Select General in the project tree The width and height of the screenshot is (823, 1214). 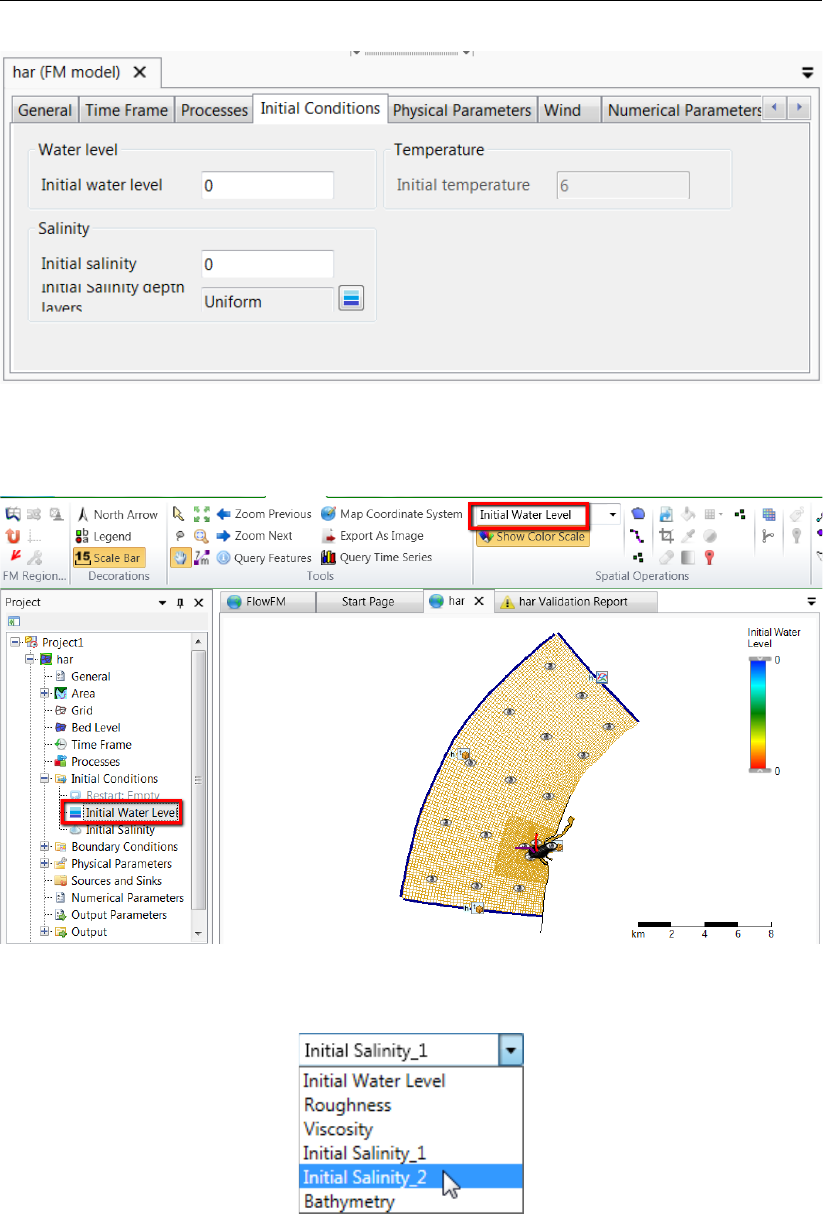(90, 676)
